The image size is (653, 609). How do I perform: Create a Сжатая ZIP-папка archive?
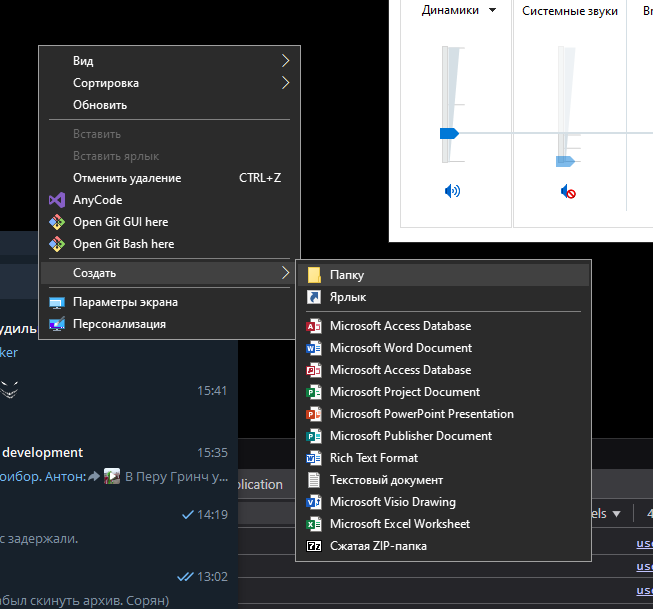pos(444,546)
